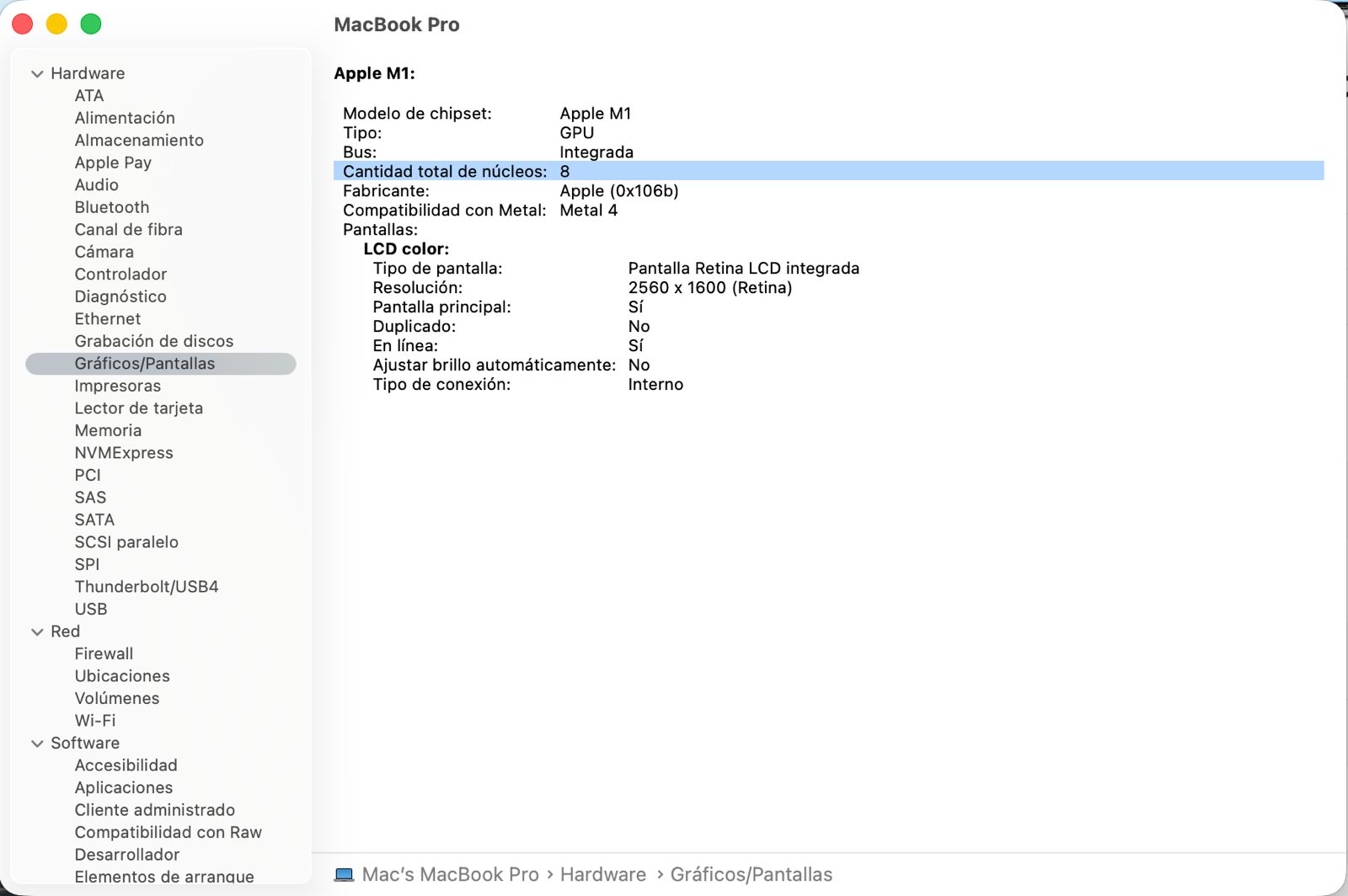The height and width of the screenshot is (896, 1348).
Task: Click the Tipo de conexión value Interno
Action: 655,385
